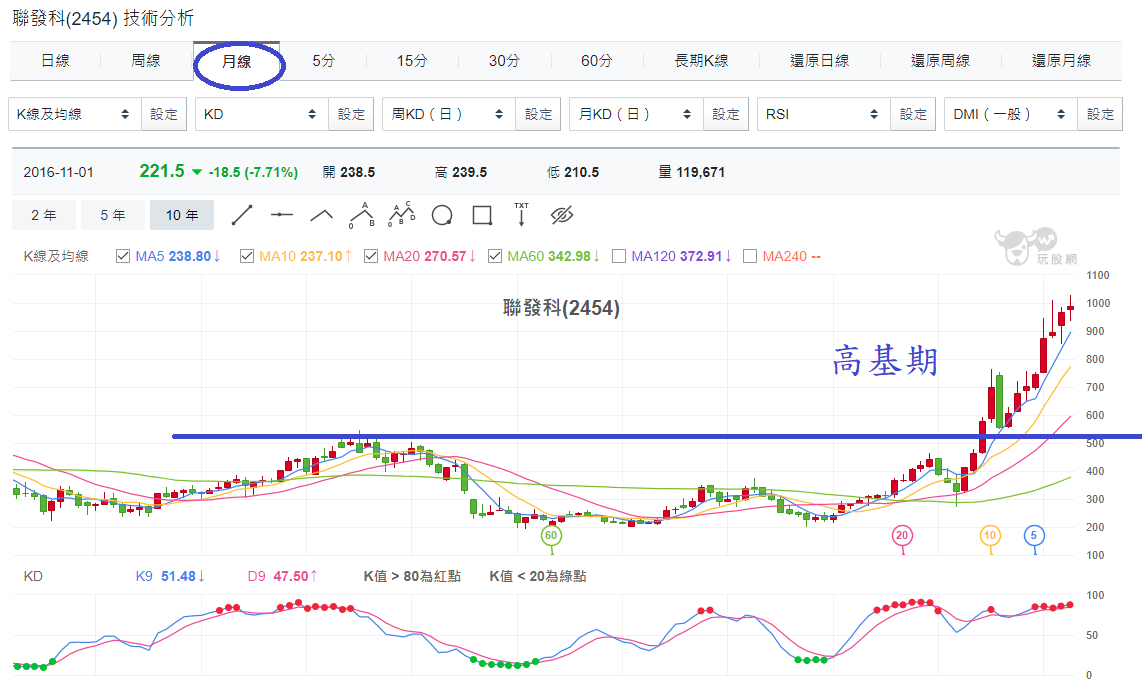Toggle the MA10 checkbox

click(x=247, y=256)
